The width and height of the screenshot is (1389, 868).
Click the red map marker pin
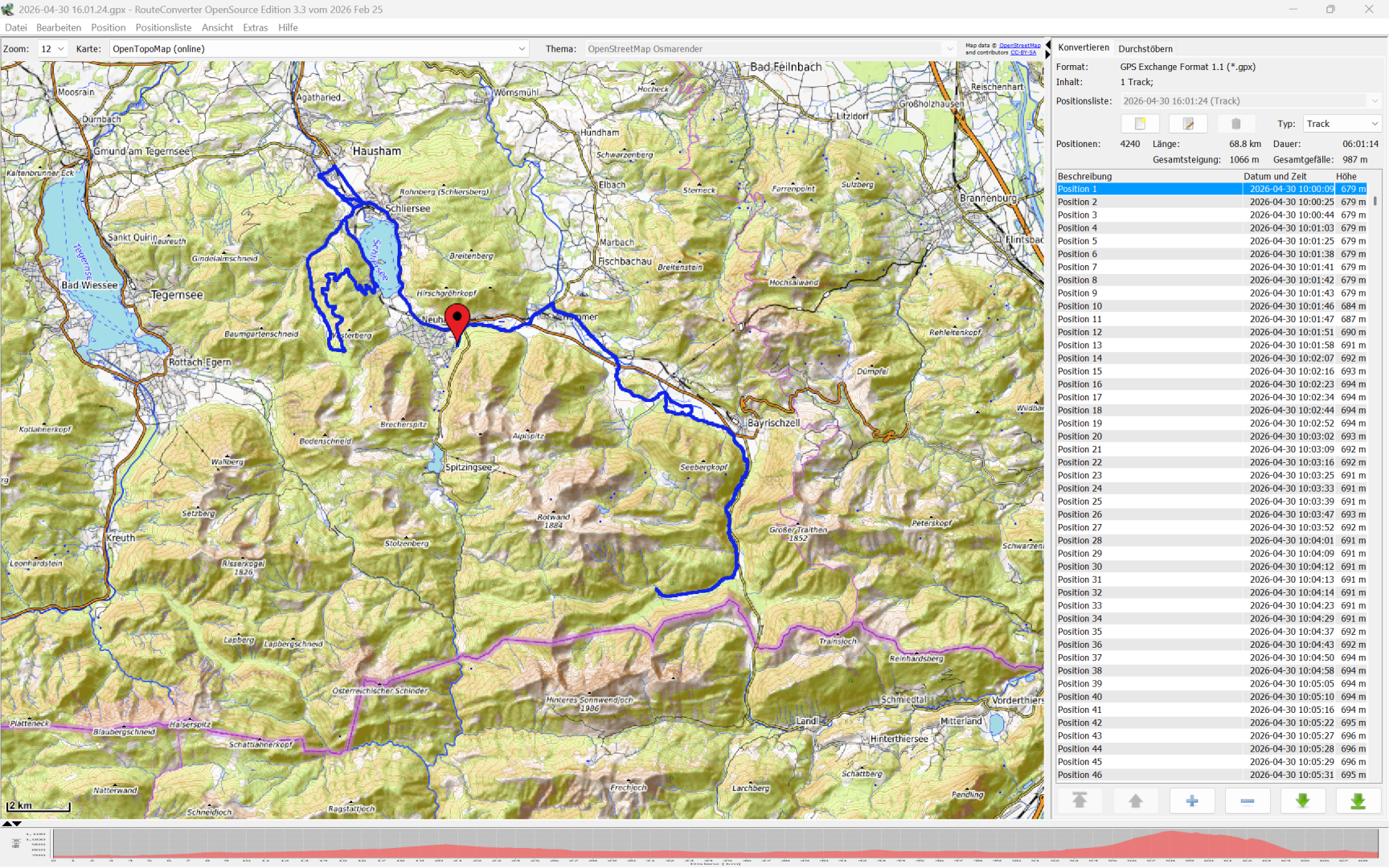click(x=457, y=321)
